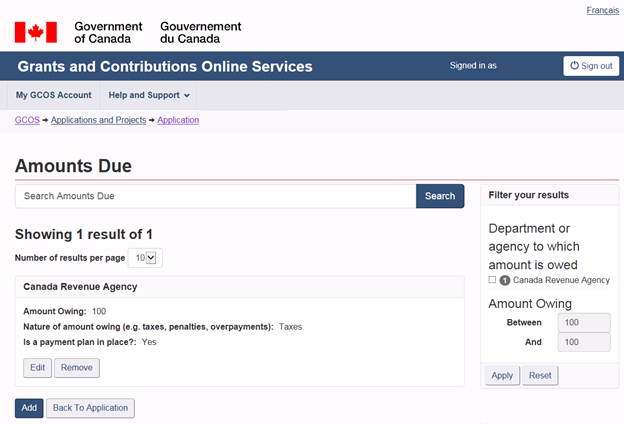Remove the Canada Revenue Agency entry
This screenshot has height=424, width=624.
click(76, 368)
